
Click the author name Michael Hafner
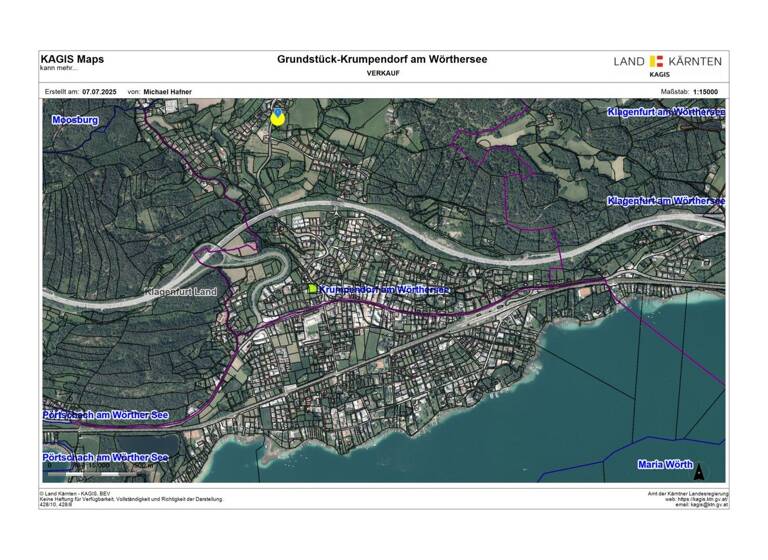click(168, 91)
